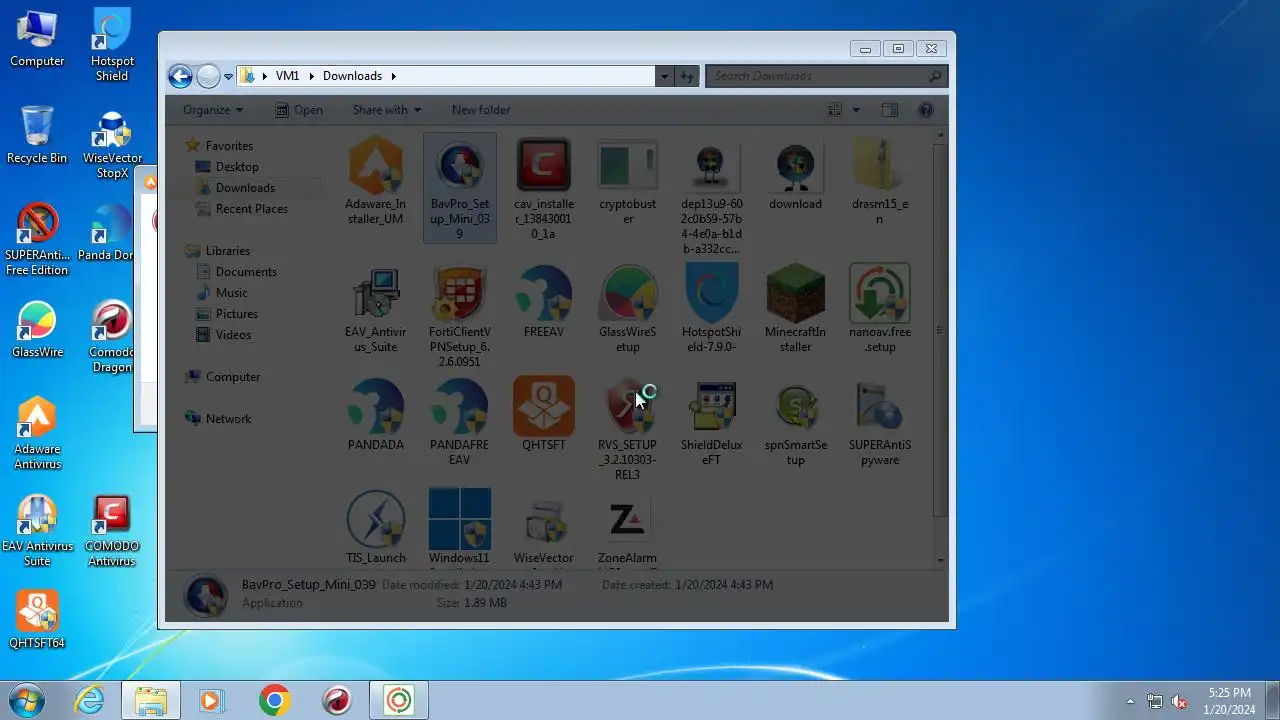
Task: Select the file named download
Action: pos(795,176)
